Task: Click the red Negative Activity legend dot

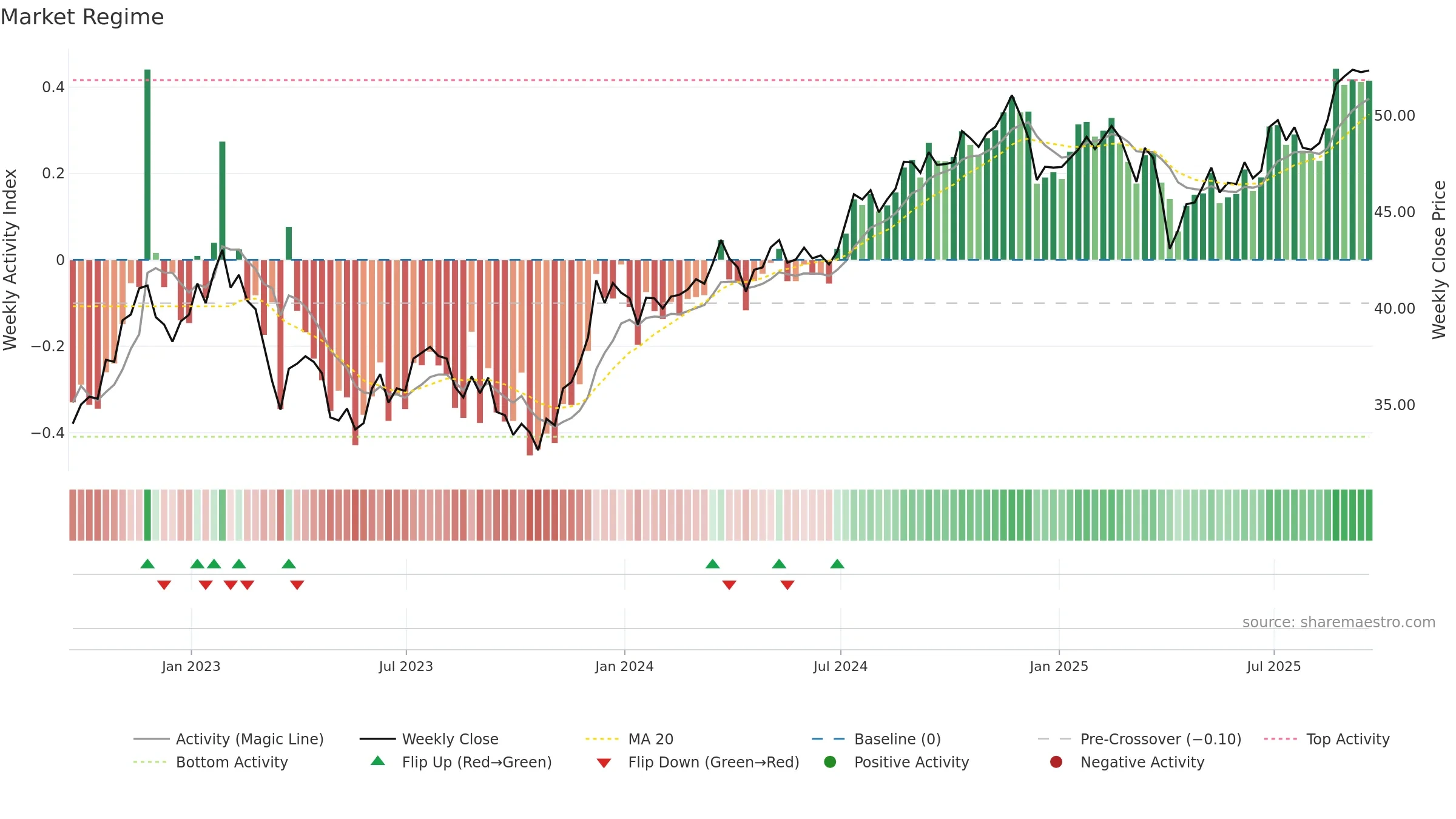Action: [1056, 762]
